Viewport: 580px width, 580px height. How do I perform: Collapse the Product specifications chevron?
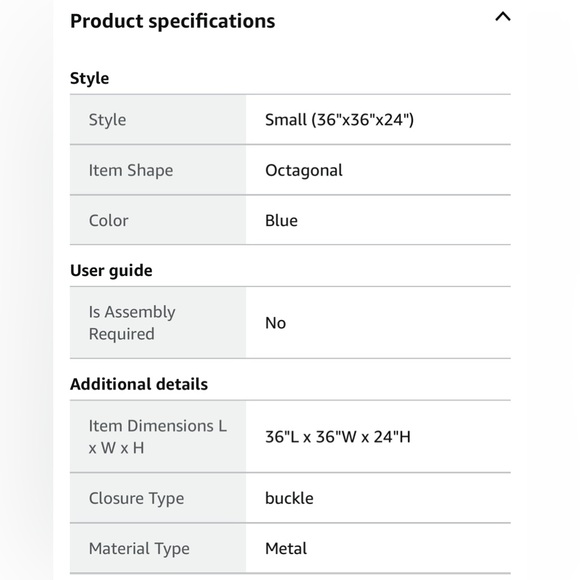(x=503, y=17)
